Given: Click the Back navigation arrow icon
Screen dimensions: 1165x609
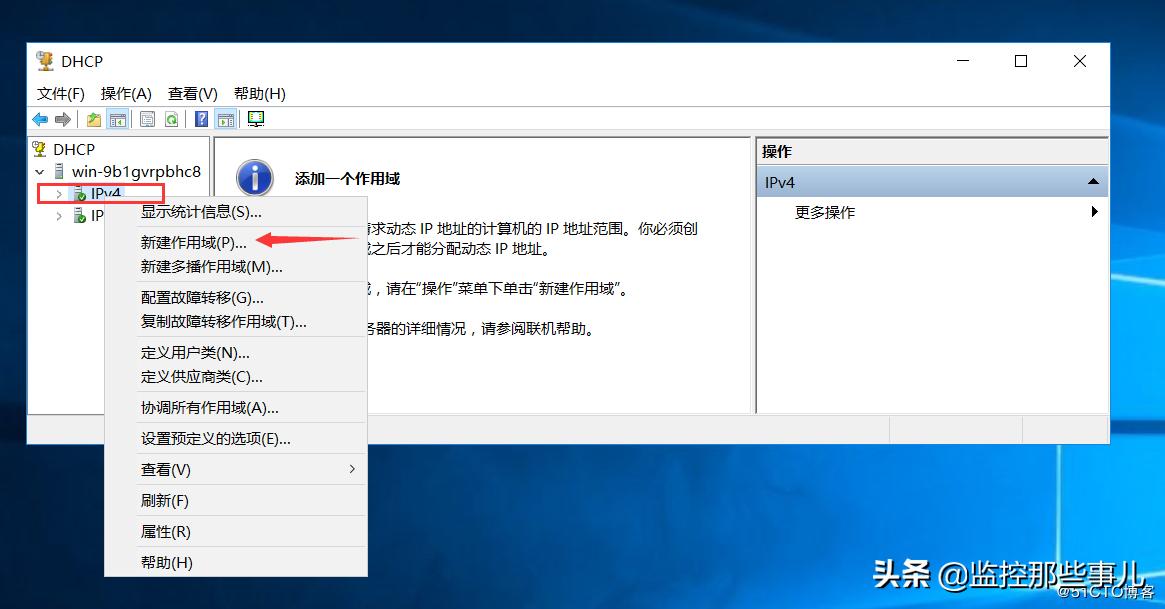Looking at the screenshot, I should [39, 118].
